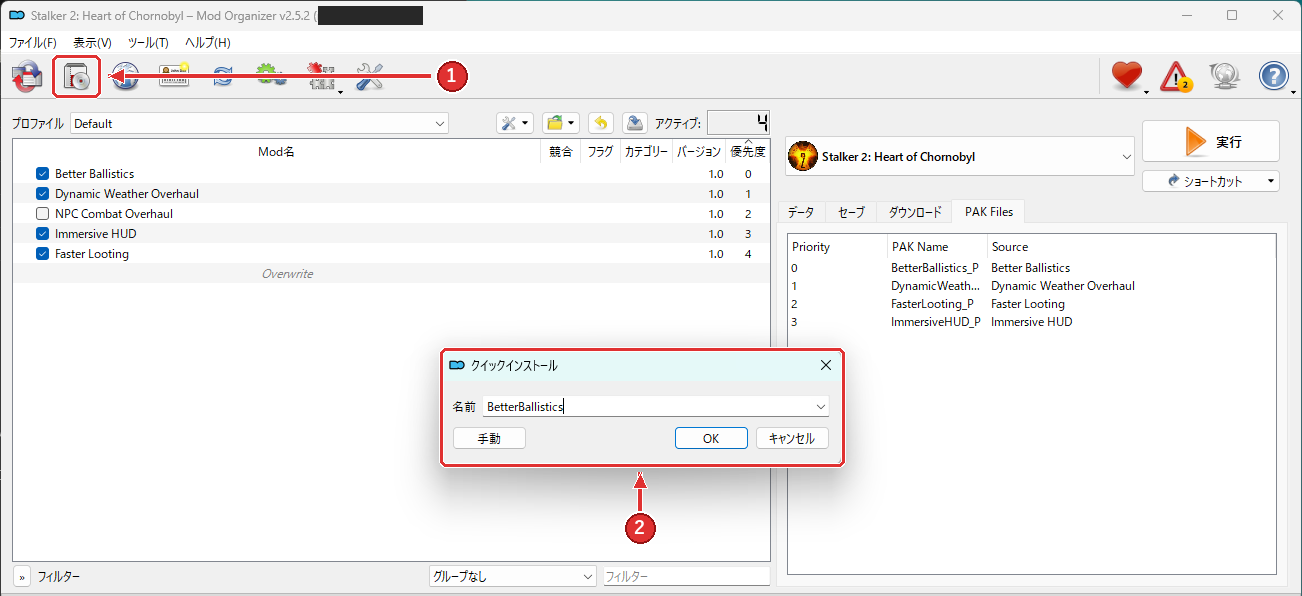Open the ヘルプ(H) menu
The height and width of the screenshot is (596, 1302).
[x=208, y=43]
